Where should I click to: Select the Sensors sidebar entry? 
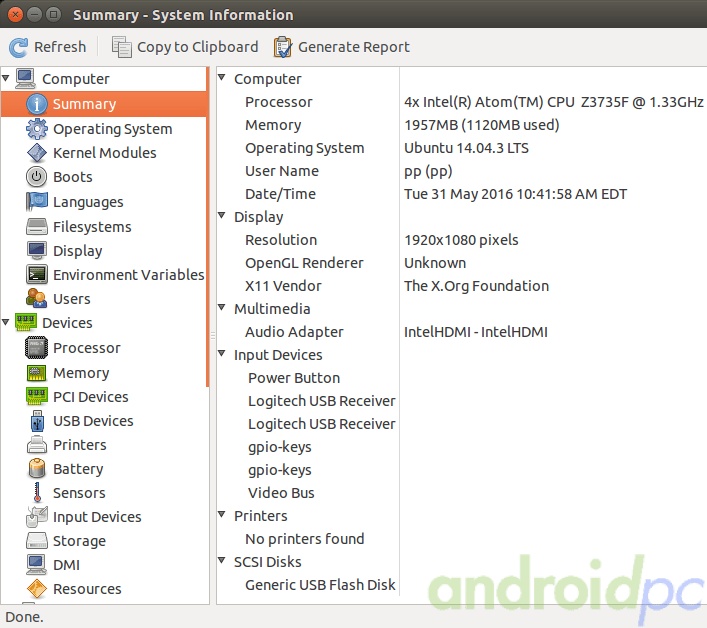click(79, 493)
